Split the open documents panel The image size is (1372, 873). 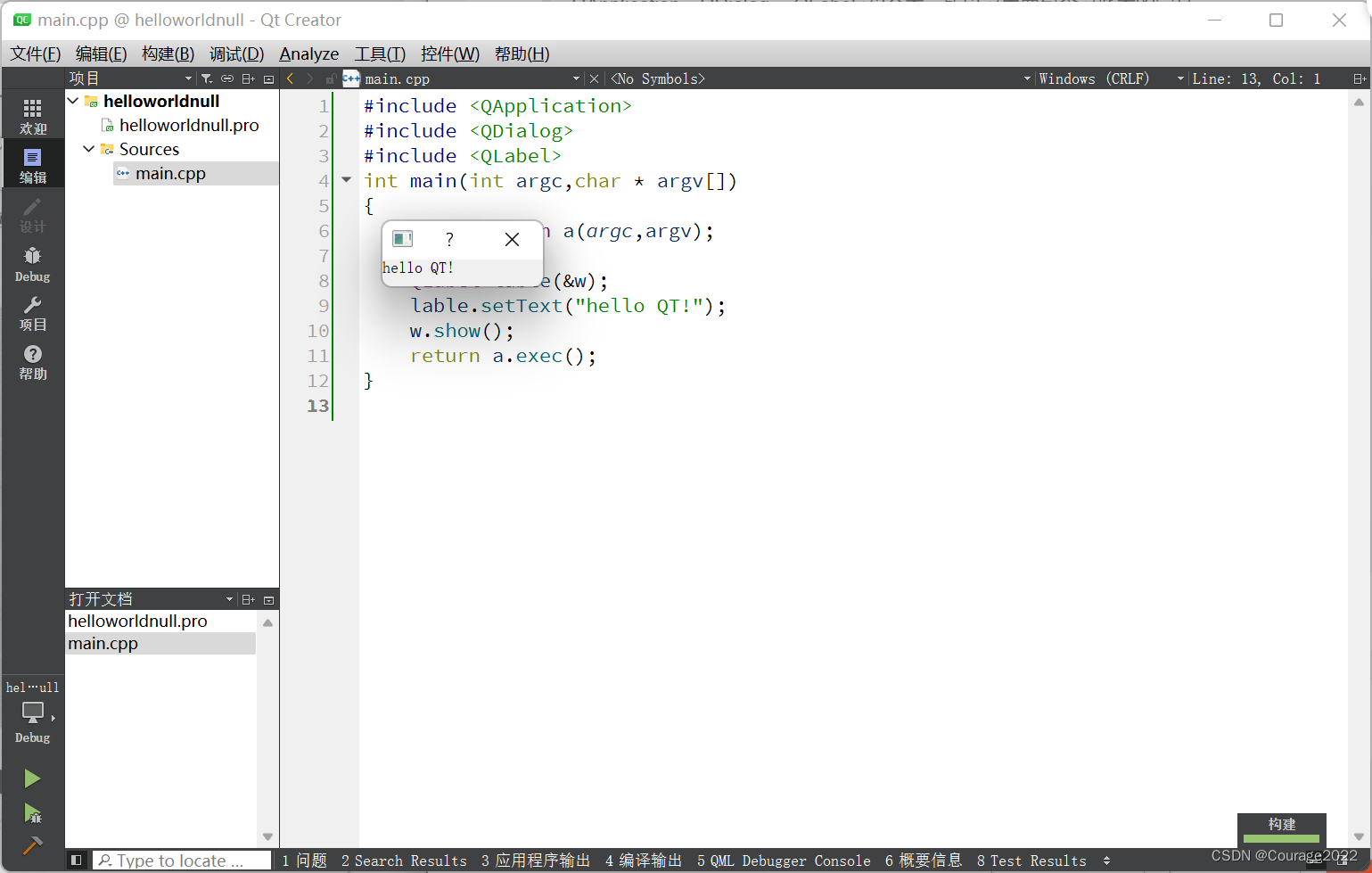pyautogui.click(x=249, y=599)
